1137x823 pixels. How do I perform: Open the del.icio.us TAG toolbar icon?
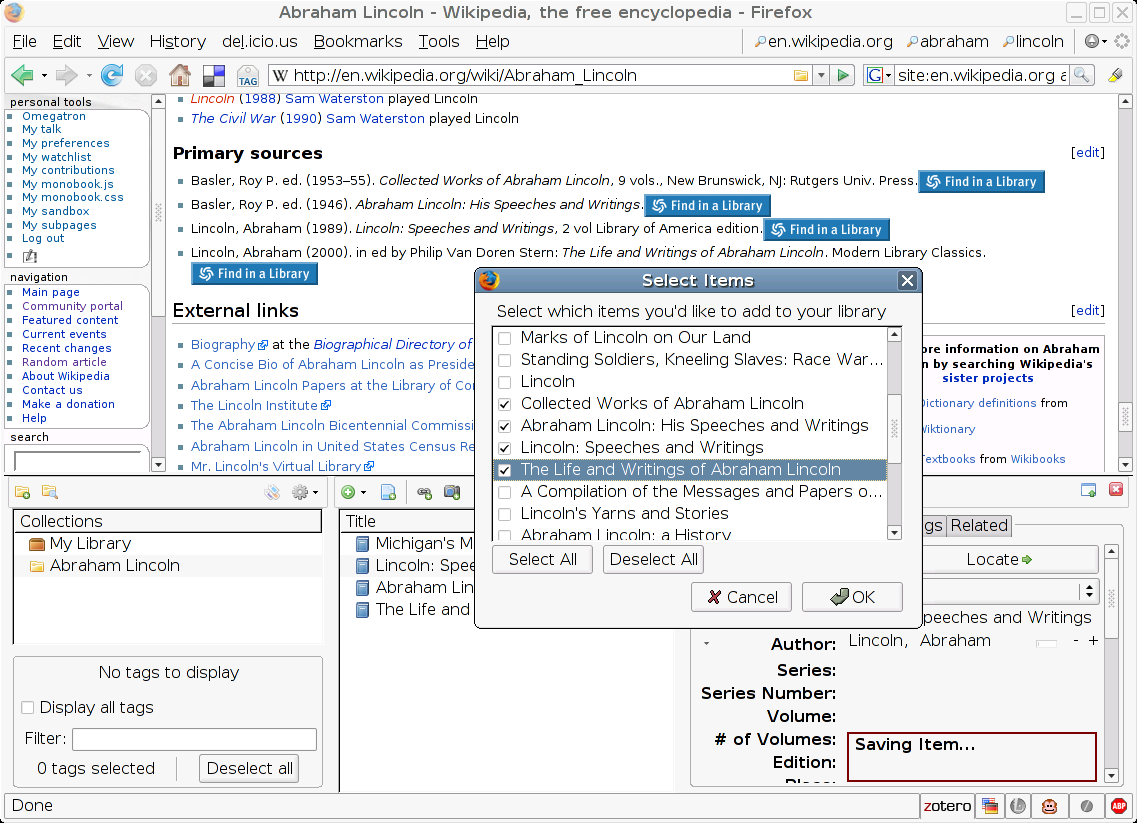tap(247, 75)
